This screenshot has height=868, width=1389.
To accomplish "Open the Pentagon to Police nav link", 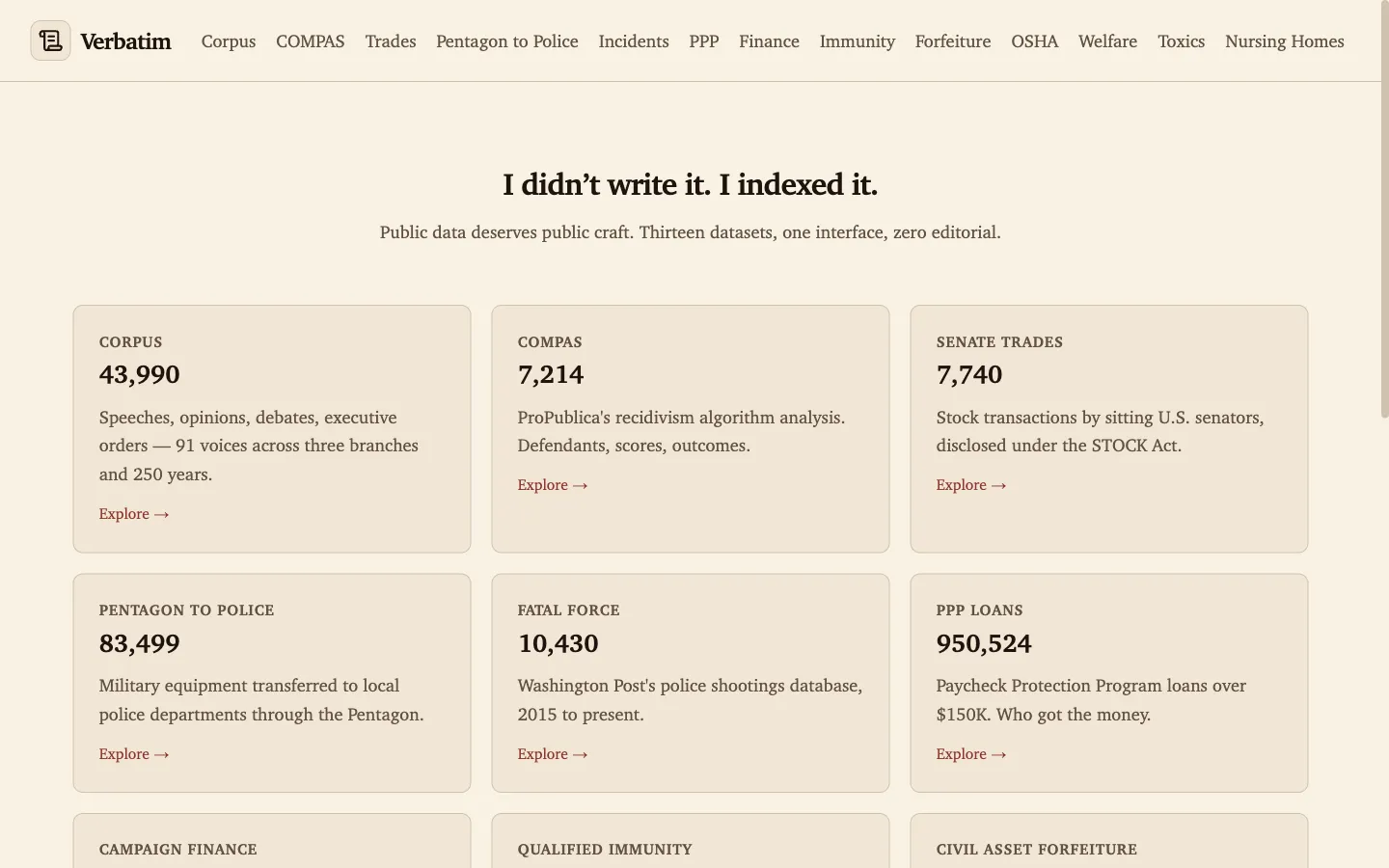I will (506, 41).
